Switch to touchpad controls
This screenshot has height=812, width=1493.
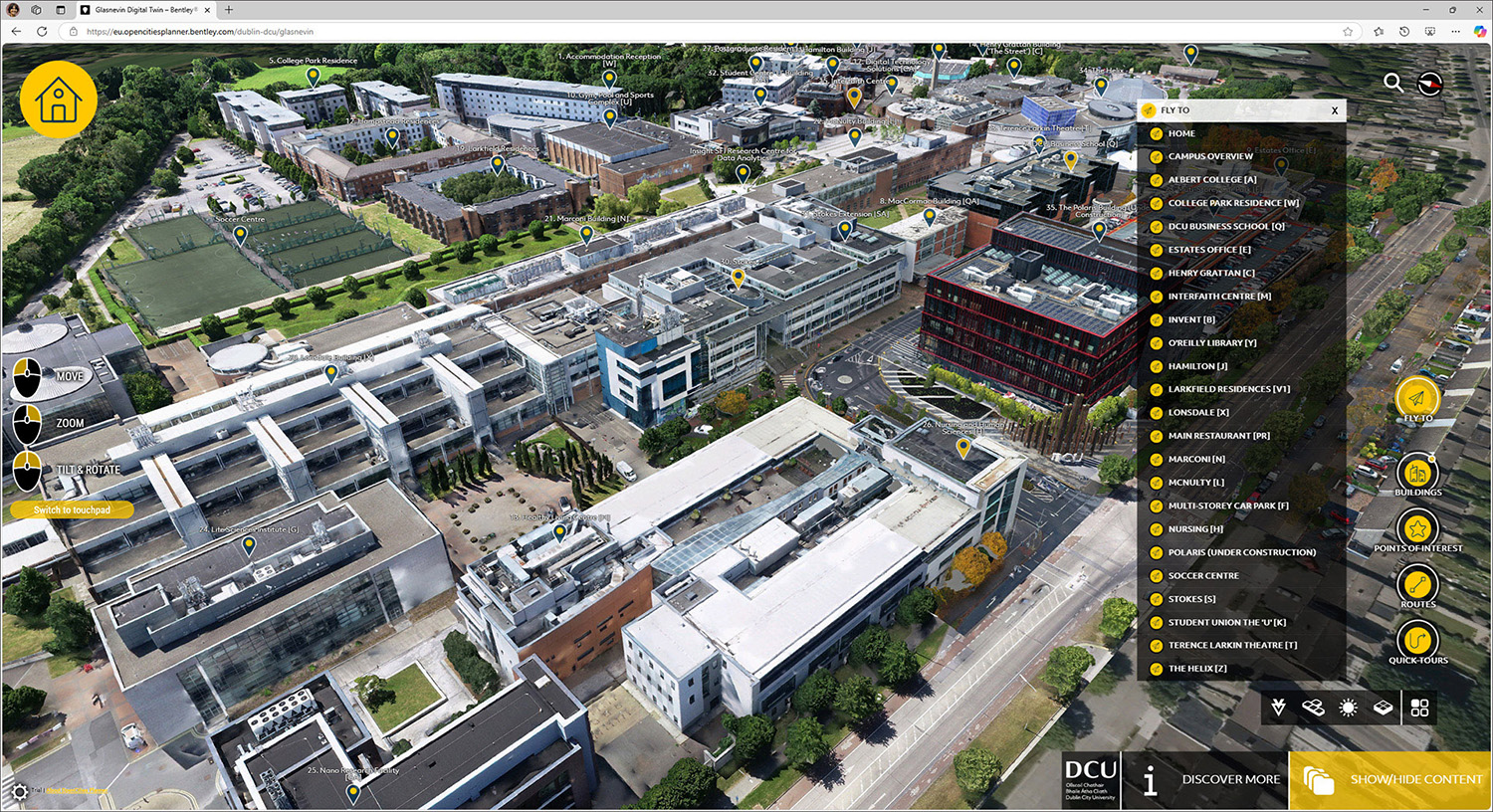72,509
